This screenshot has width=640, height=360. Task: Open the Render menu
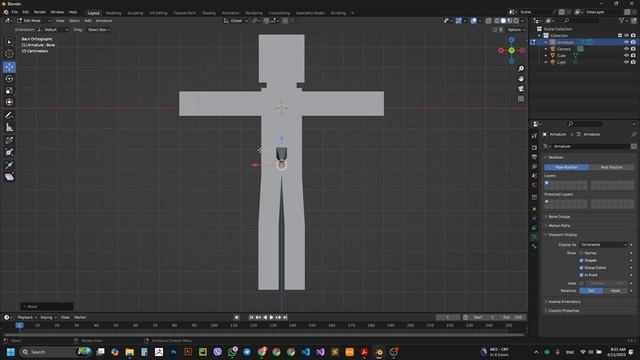click(x=40, y=12)
